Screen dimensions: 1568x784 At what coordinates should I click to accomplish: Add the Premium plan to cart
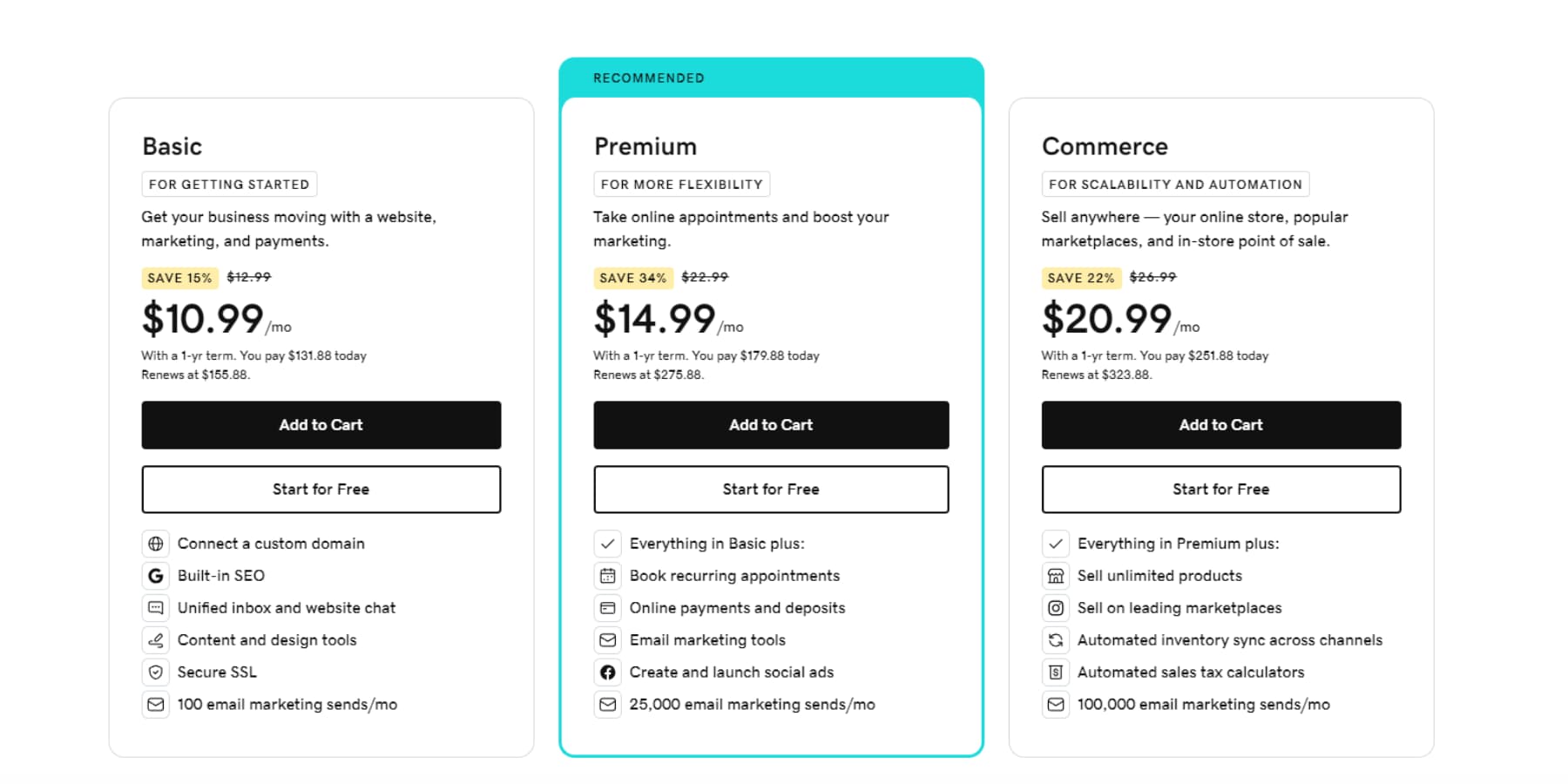(x=771, y=425)
